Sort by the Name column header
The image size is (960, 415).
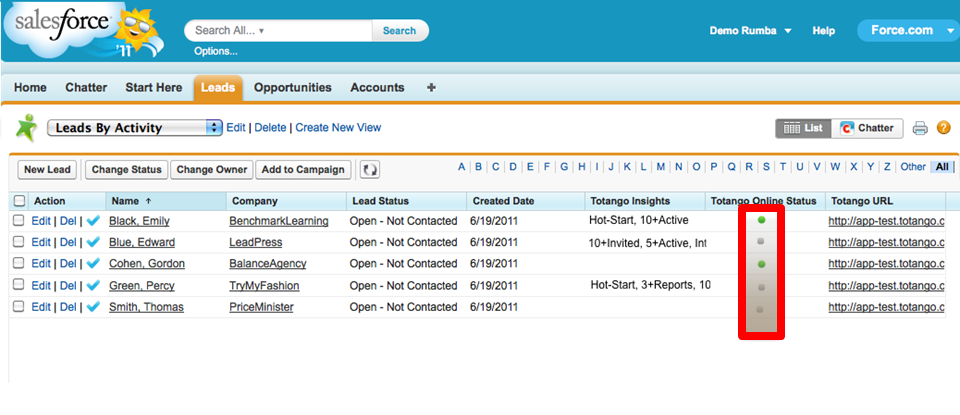(x=166, y=201)
